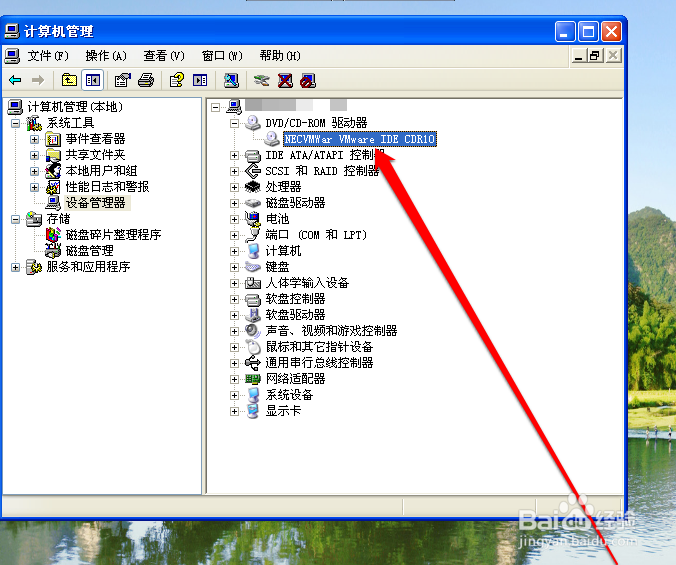Select the 系统设备 category

coord(289,395)
